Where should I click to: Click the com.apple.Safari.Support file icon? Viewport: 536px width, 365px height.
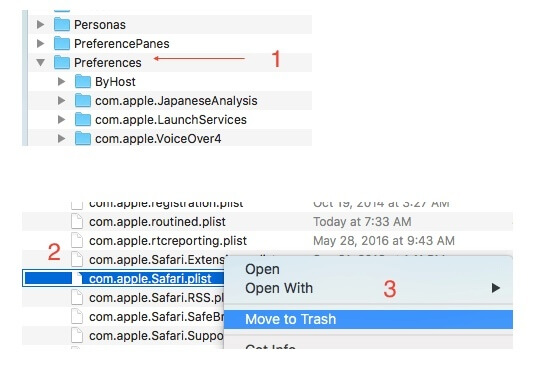77,335
